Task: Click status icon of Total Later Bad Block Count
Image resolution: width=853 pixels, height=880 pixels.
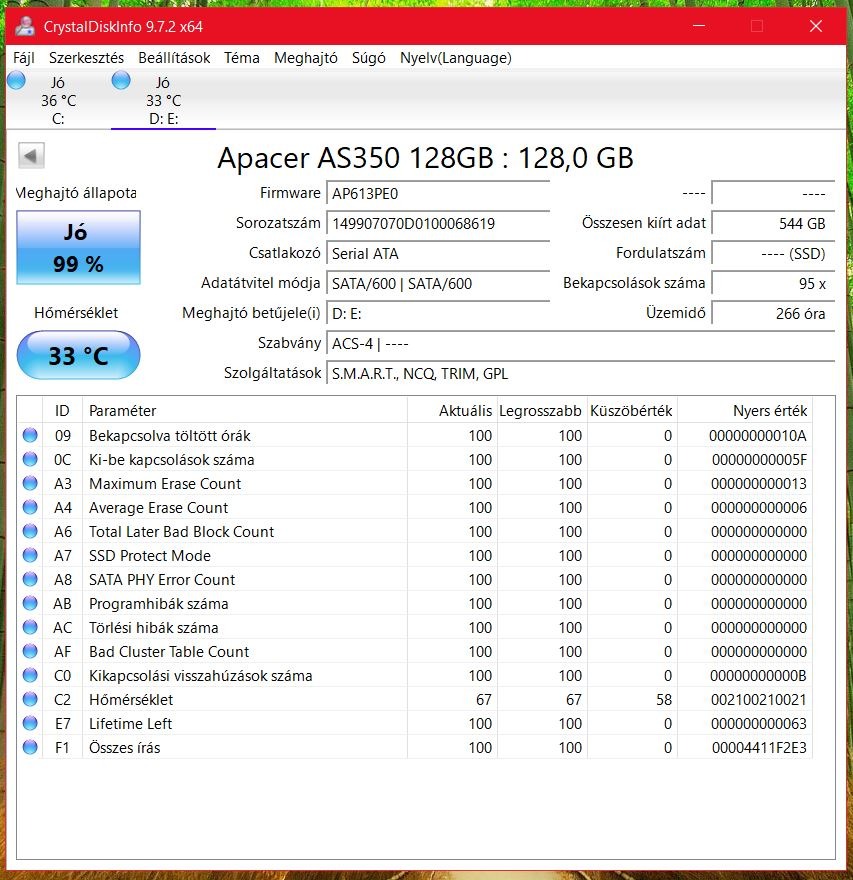Action: coord(30,531)
